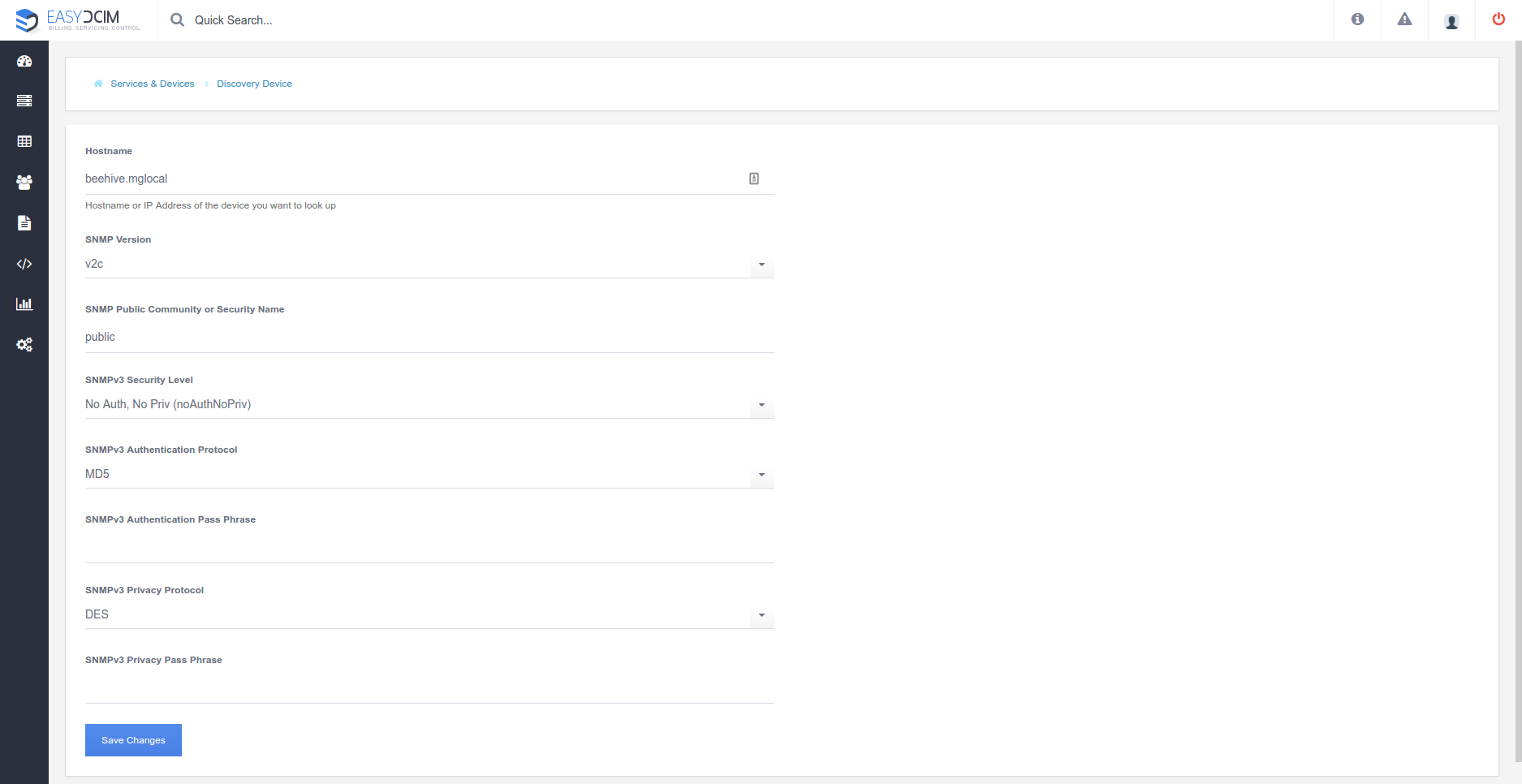Open the users group icon in sidebar
The image size is (1522, 784).
point(24,183)
